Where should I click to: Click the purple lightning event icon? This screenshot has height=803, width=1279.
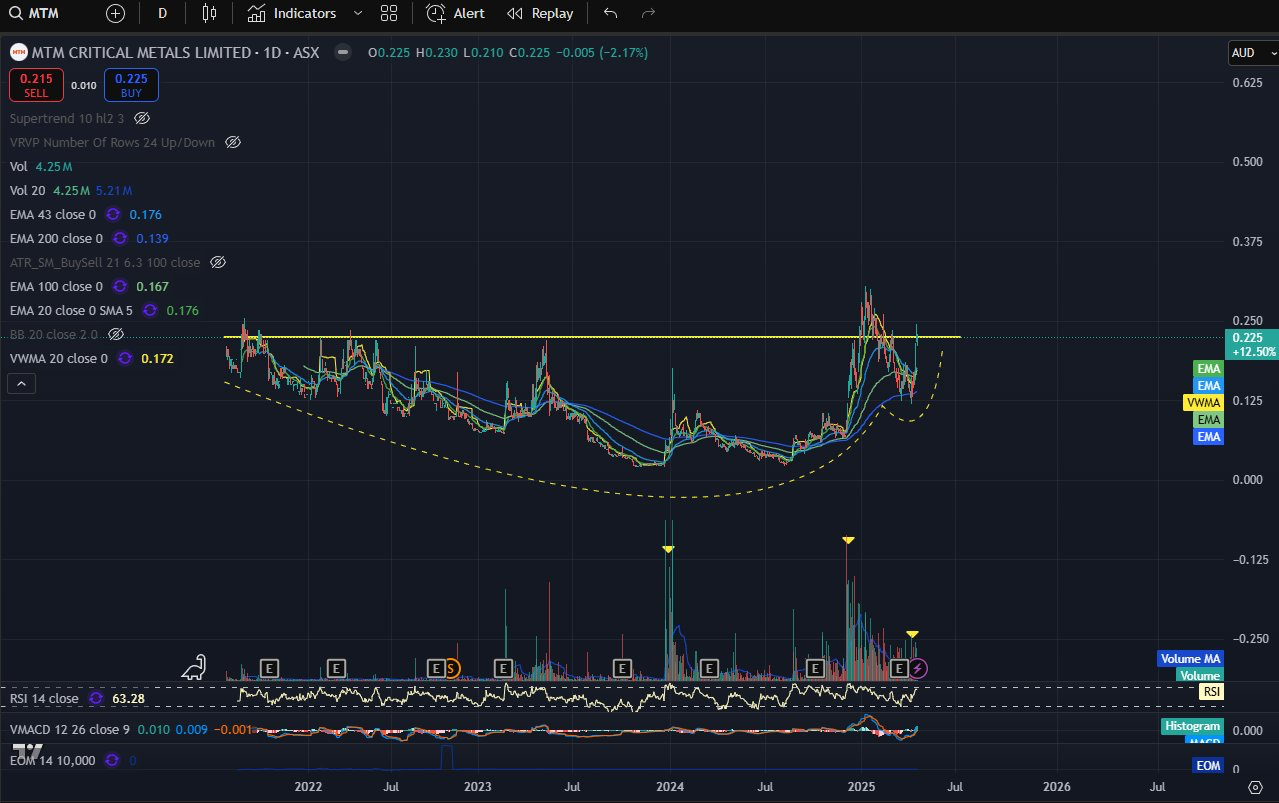click(x=918, y=667)
